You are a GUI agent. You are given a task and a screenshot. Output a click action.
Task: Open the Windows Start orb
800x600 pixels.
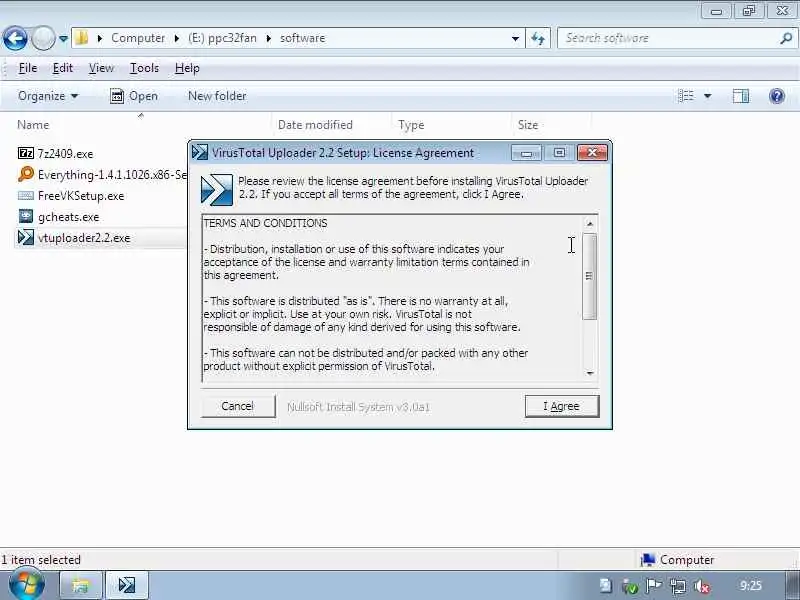[x=27, y=585]
